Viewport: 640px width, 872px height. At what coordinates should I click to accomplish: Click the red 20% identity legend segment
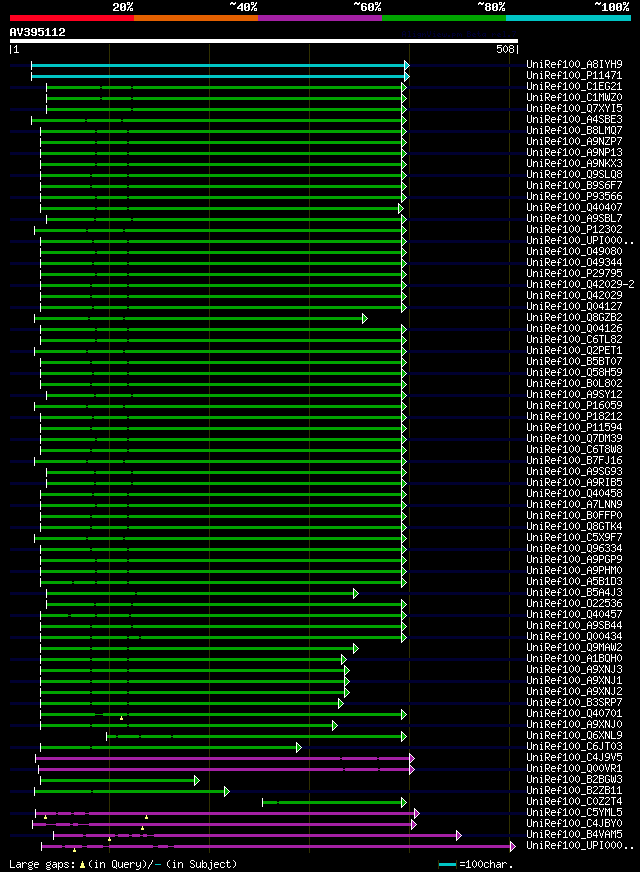(x=72, y=18)
